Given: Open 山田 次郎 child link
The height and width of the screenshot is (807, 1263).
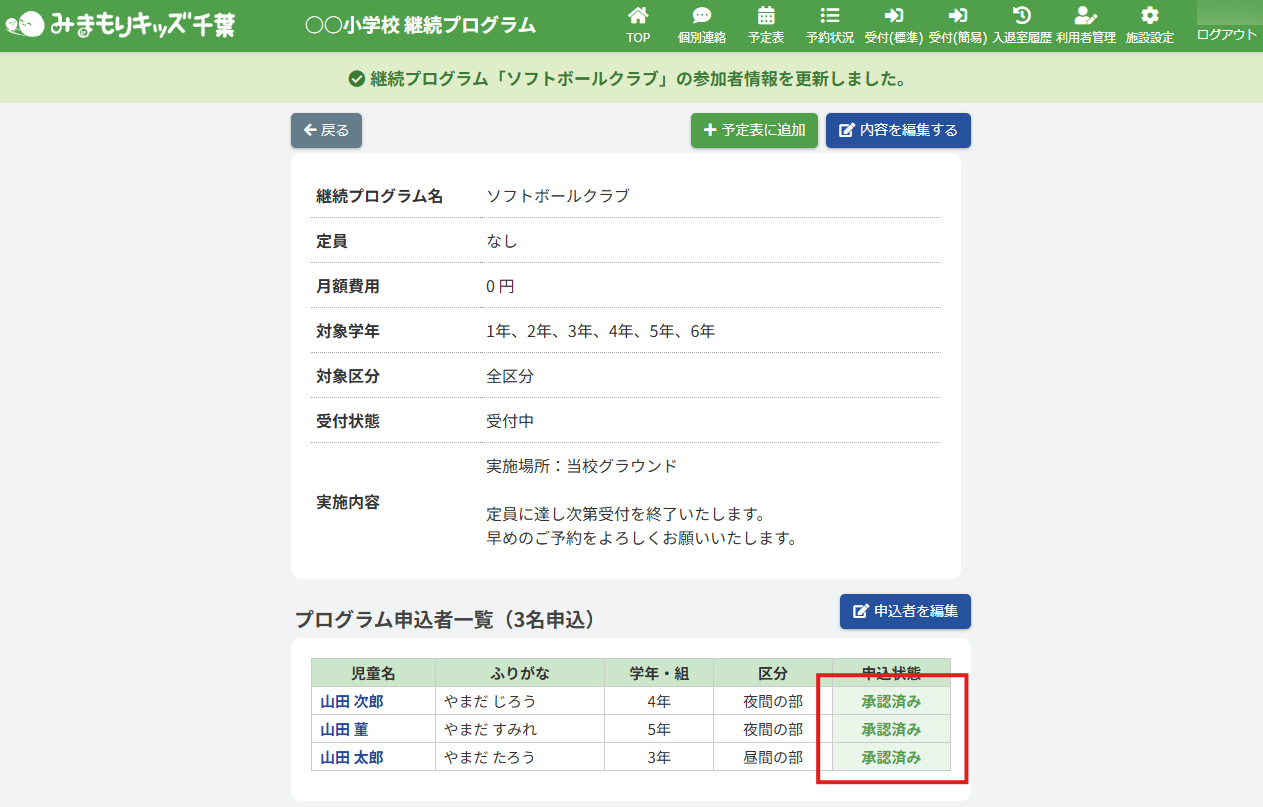Looking at the screenshot, I should click(x=352, y=701).
